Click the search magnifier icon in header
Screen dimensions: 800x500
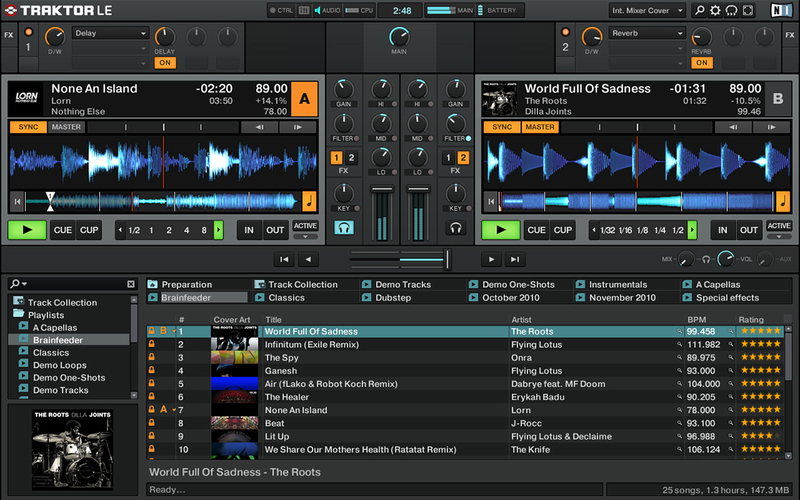[x=699, y=10]
